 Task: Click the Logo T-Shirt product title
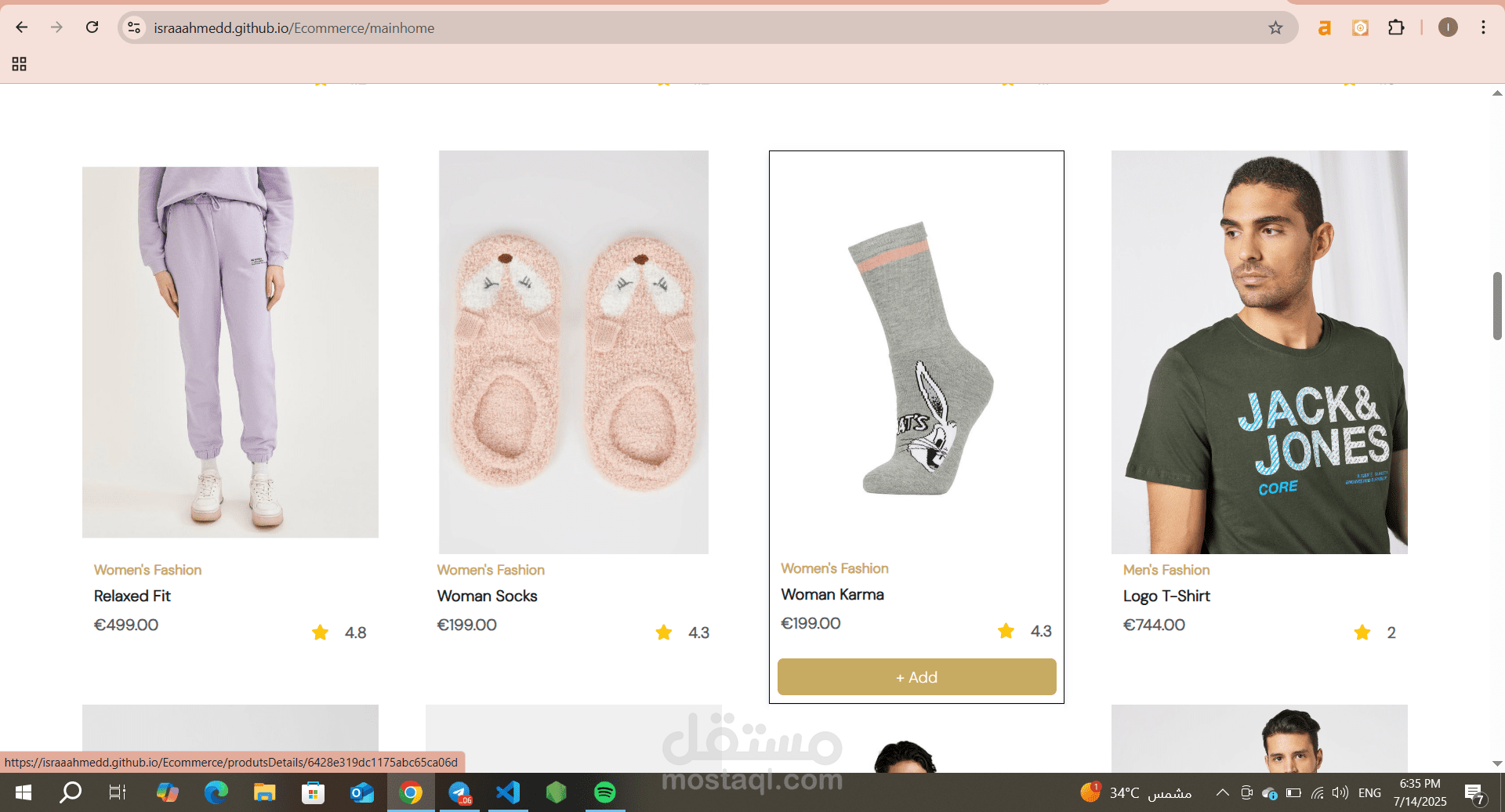click(1166, 596)
